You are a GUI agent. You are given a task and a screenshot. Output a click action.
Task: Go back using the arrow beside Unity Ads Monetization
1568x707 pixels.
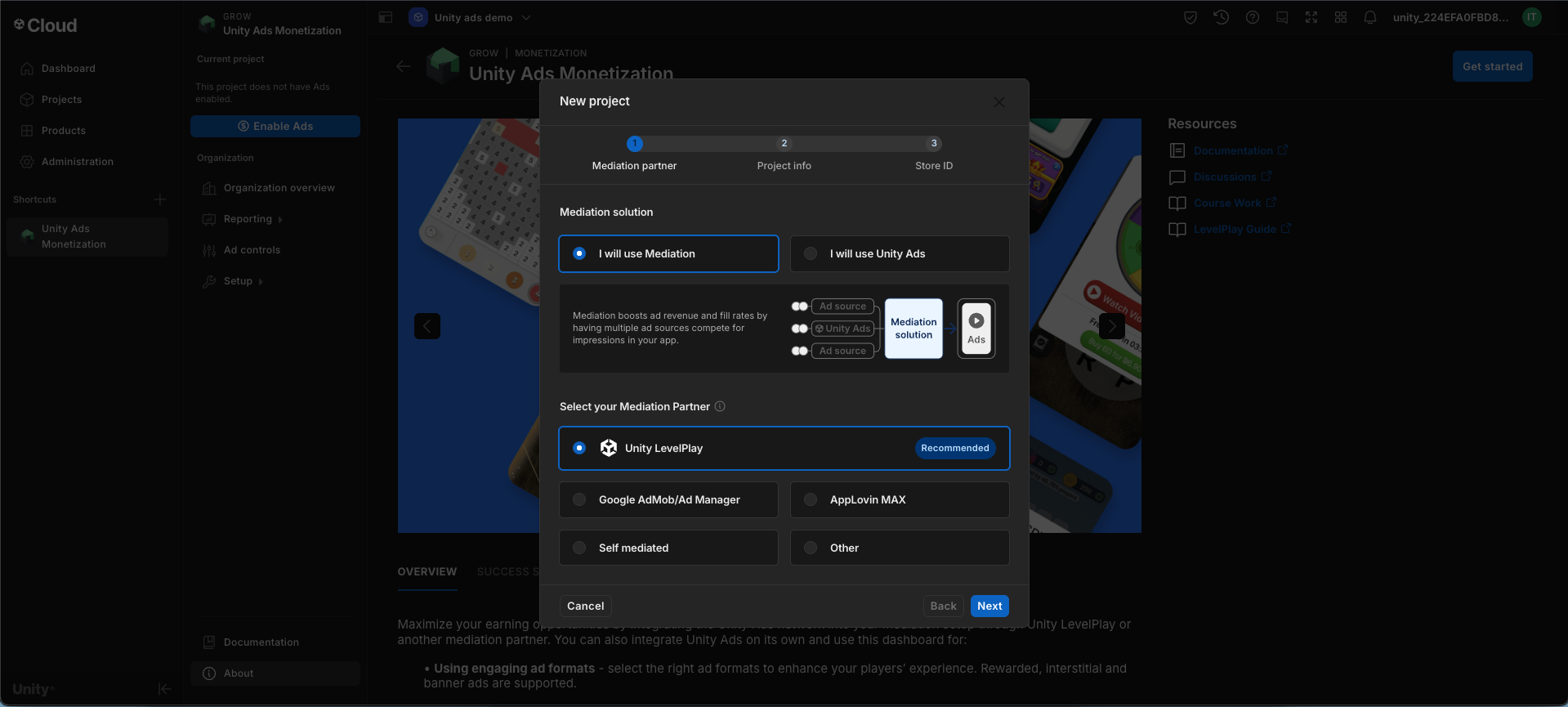pyautogui.click(x=404, y=66)
